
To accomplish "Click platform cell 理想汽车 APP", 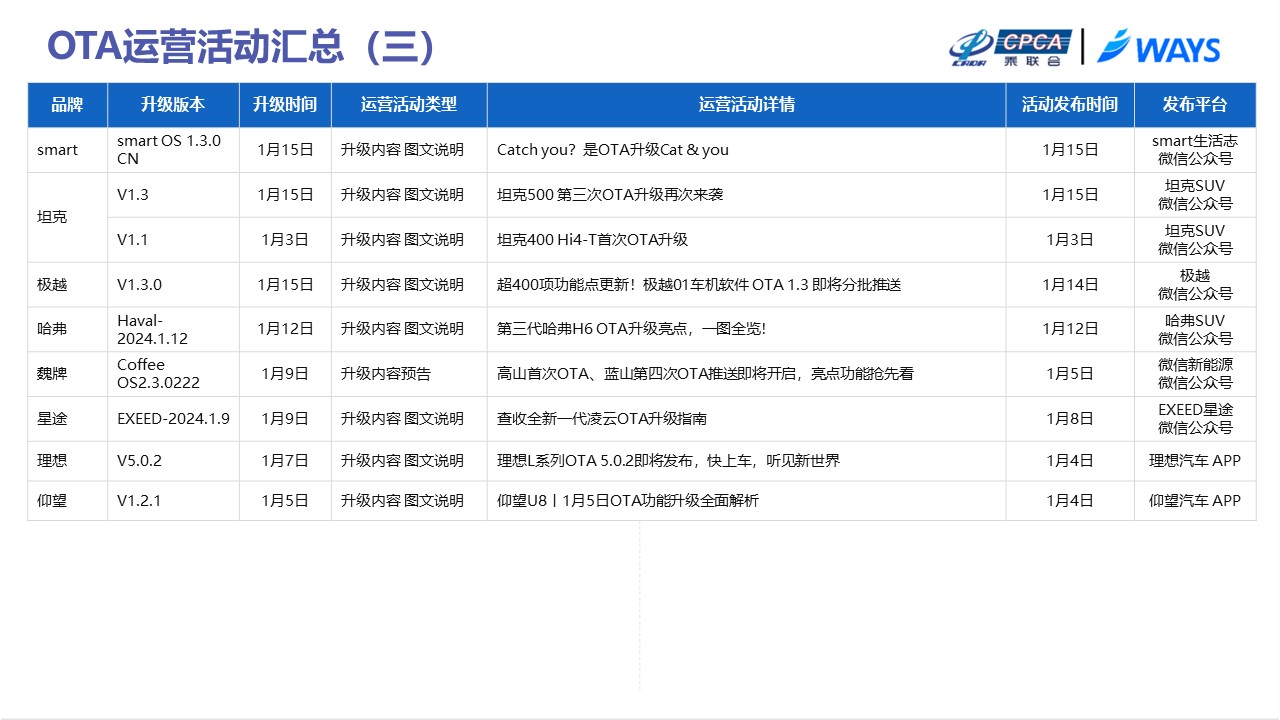I will tap(1195, 461).
